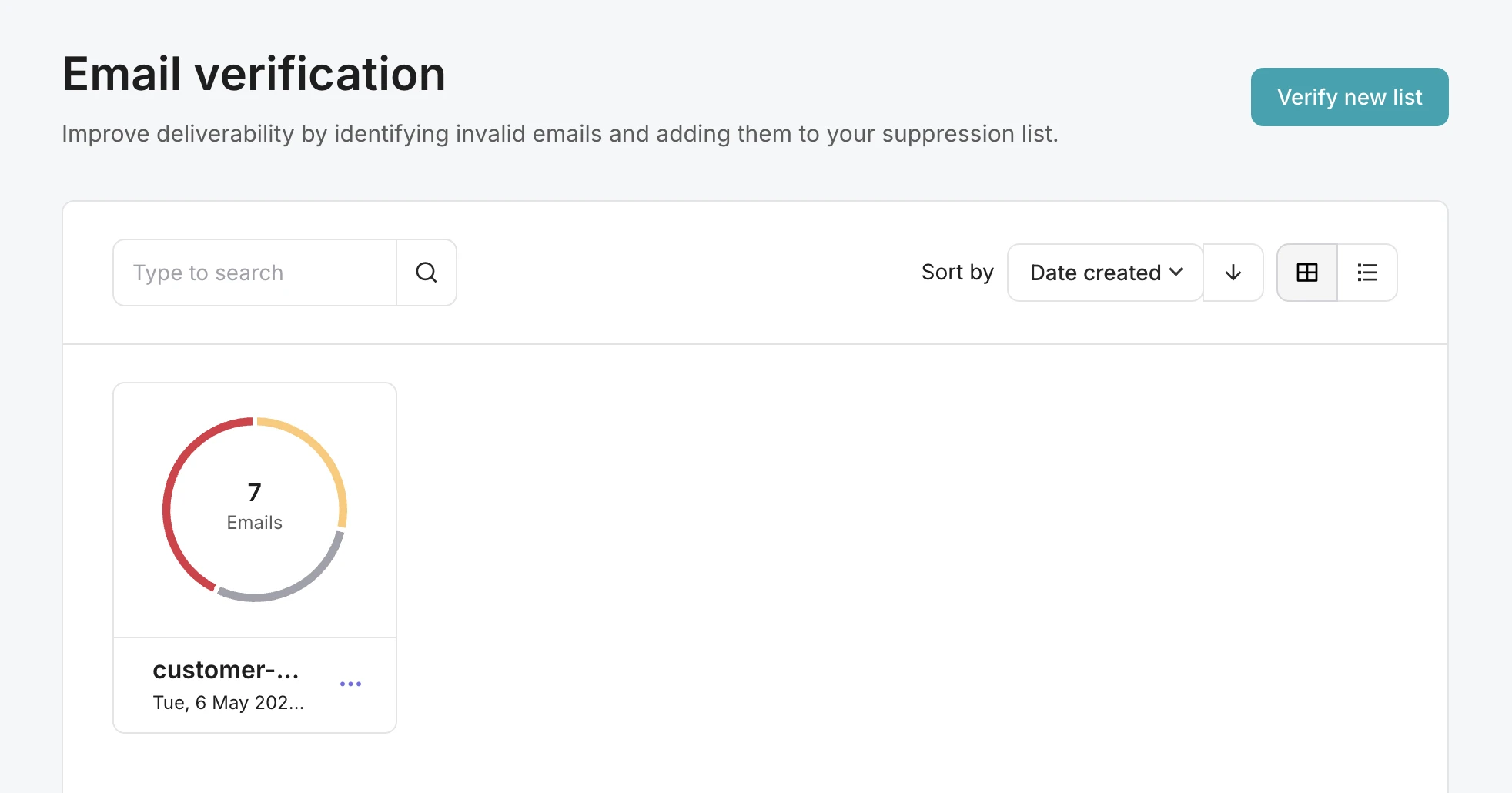Viewport: 1512px width, 793px height.
Task: Switch to list view layout
Action: (x=1367, y=273)
